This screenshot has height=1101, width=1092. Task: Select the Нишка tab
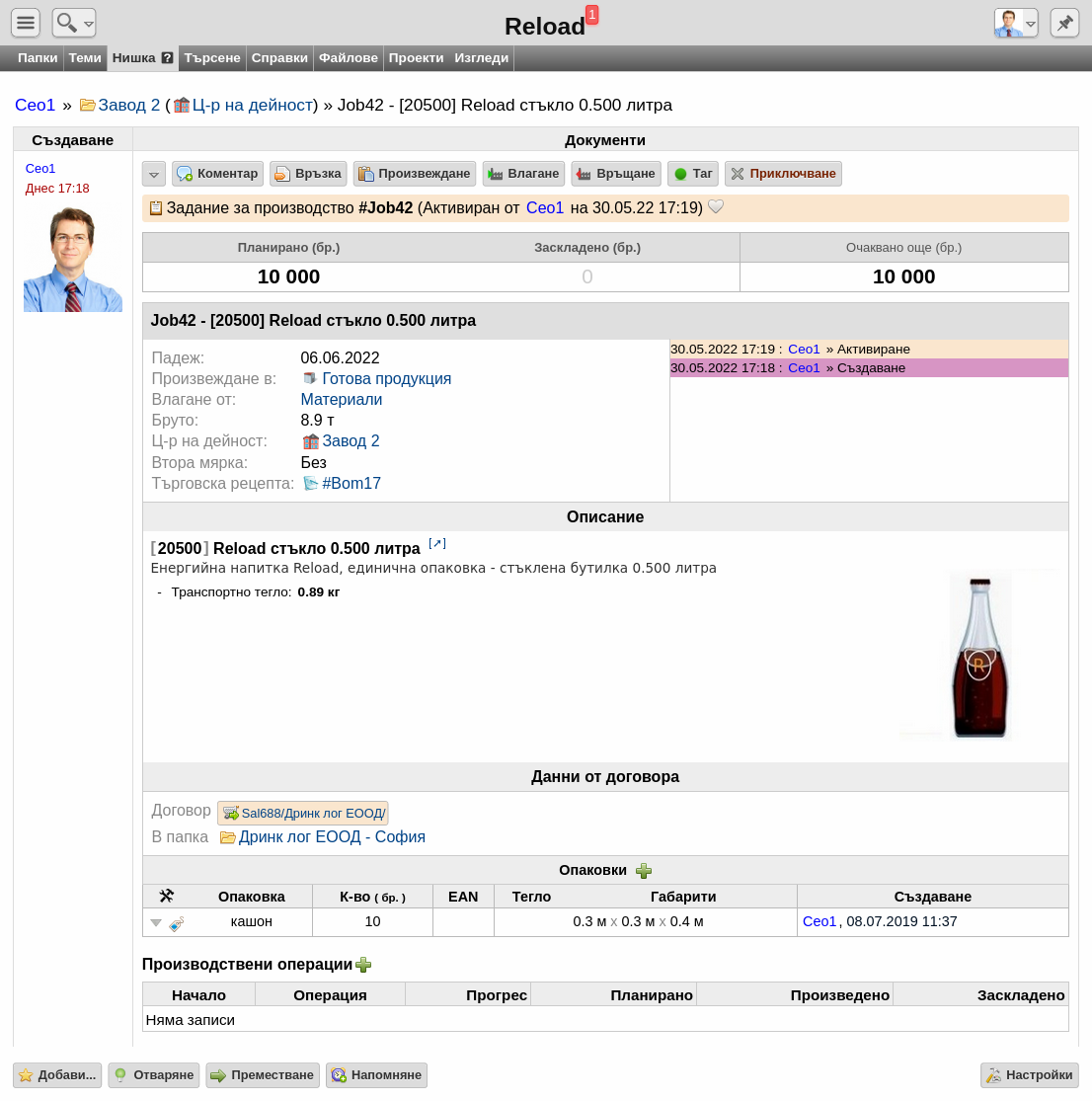[x=134, y=58]
